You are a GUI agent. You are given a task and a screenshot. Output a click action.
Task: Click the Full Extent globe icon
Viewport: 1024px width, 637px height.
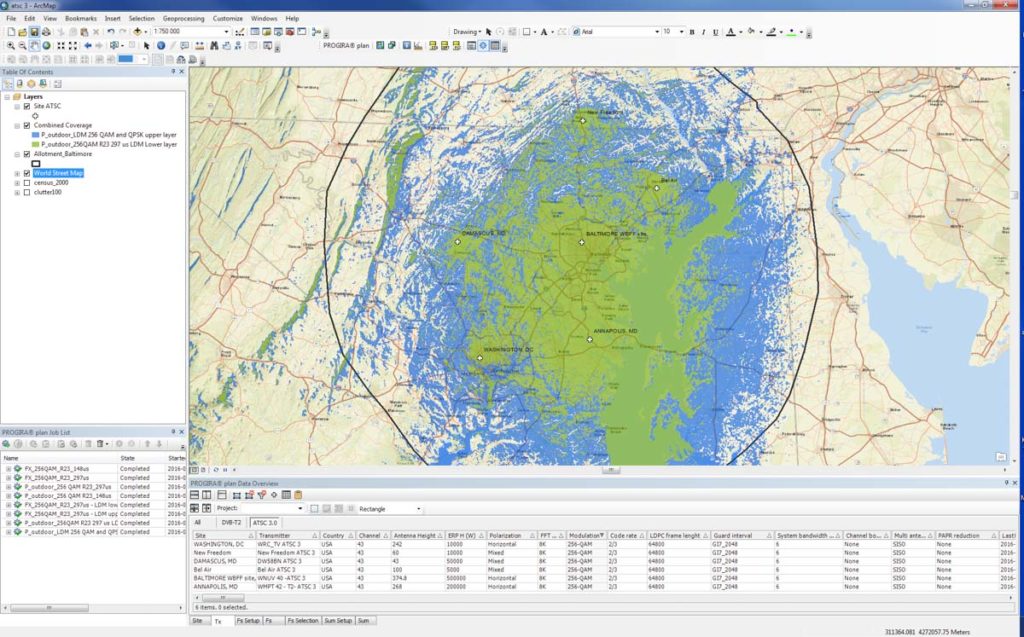point(46,46)
